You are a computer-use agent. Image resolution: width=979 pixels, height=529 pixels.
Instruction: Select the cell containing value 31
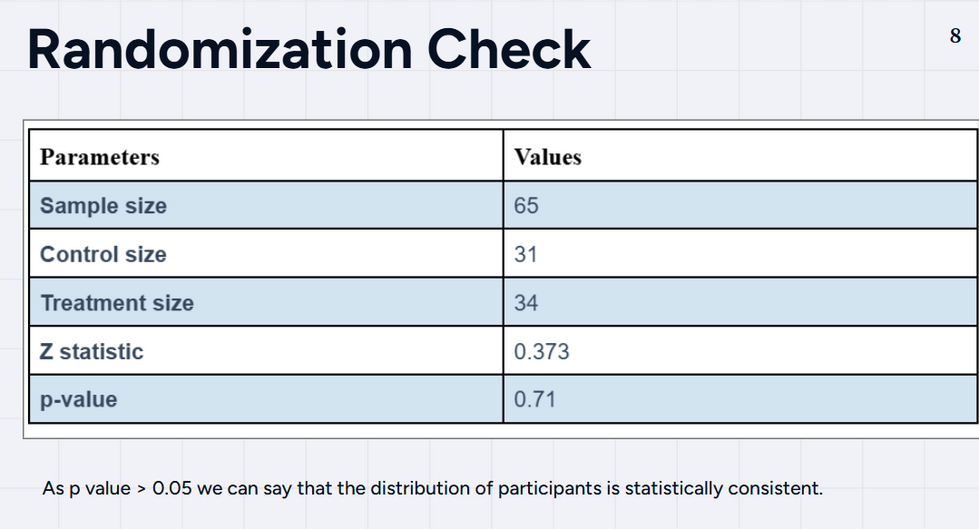pyautogui.click(x=740, y=254)
